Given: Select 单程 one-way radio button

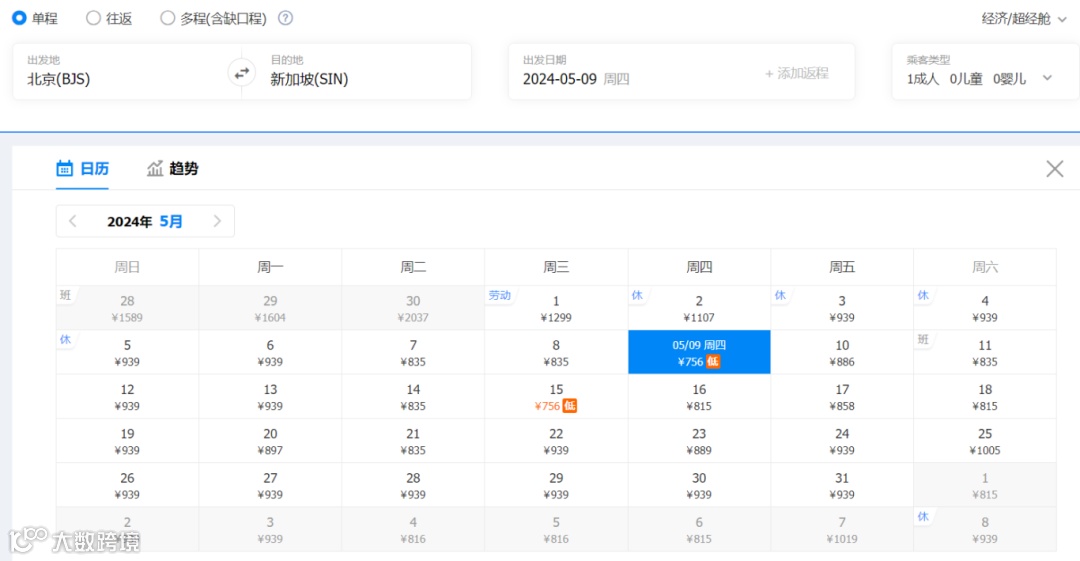Looking at the screenshot, I should click(19, 18).
